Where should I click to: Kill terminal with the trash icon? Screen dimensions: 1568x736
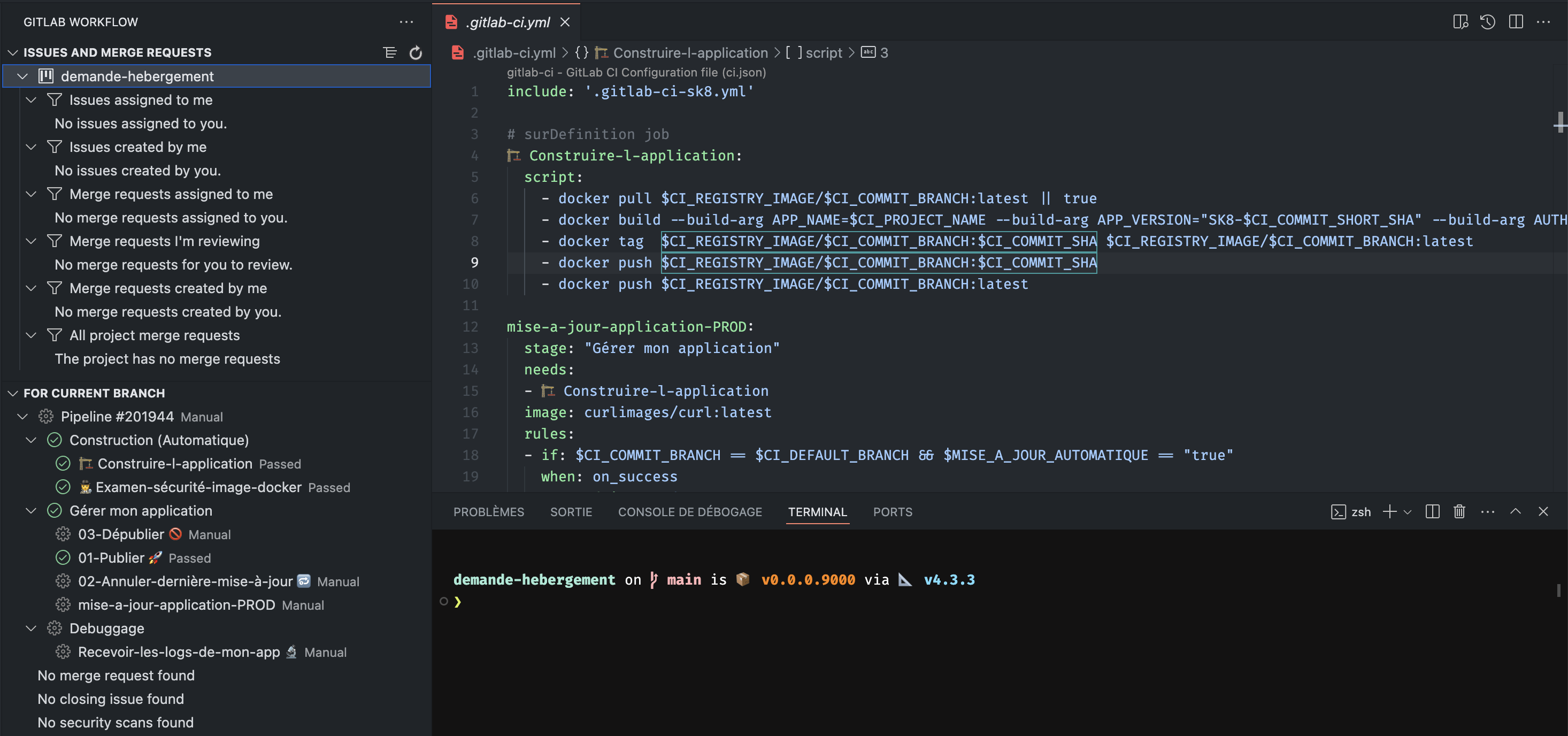[x=1459, y=511]
